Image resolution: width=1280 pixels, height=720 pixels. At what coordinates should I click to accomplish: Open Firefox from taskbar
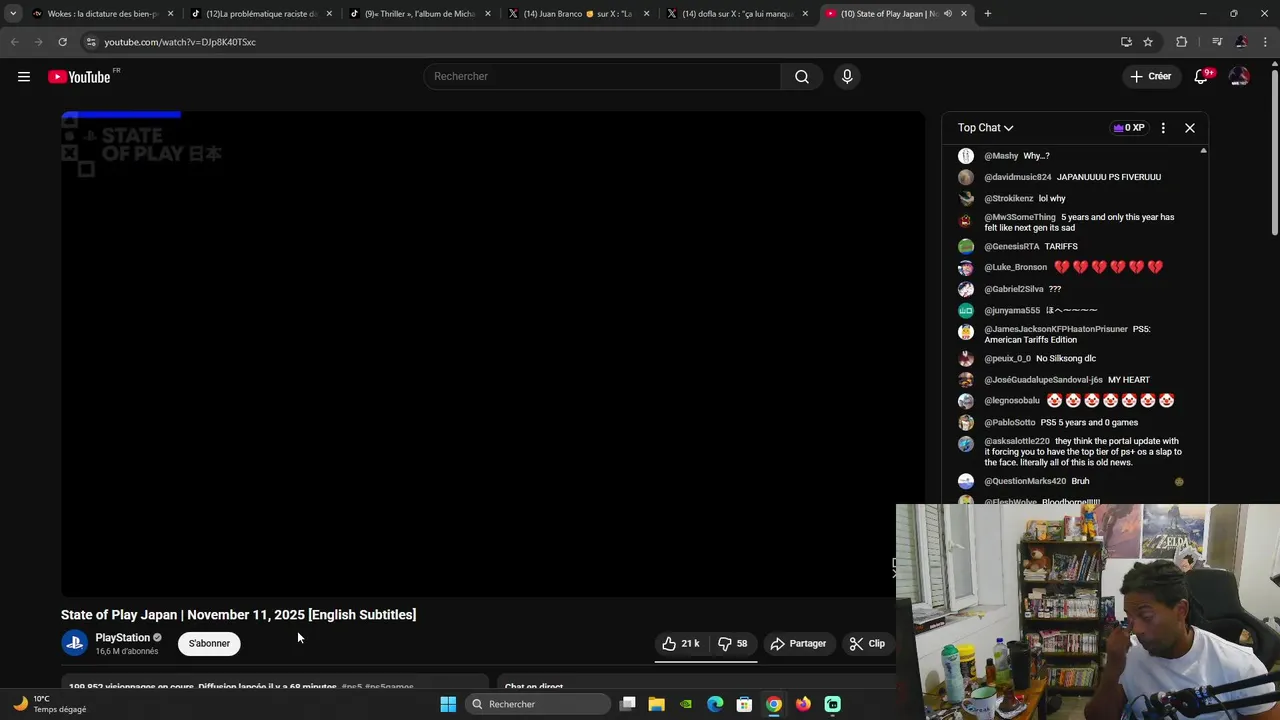[x=803, y=704]
